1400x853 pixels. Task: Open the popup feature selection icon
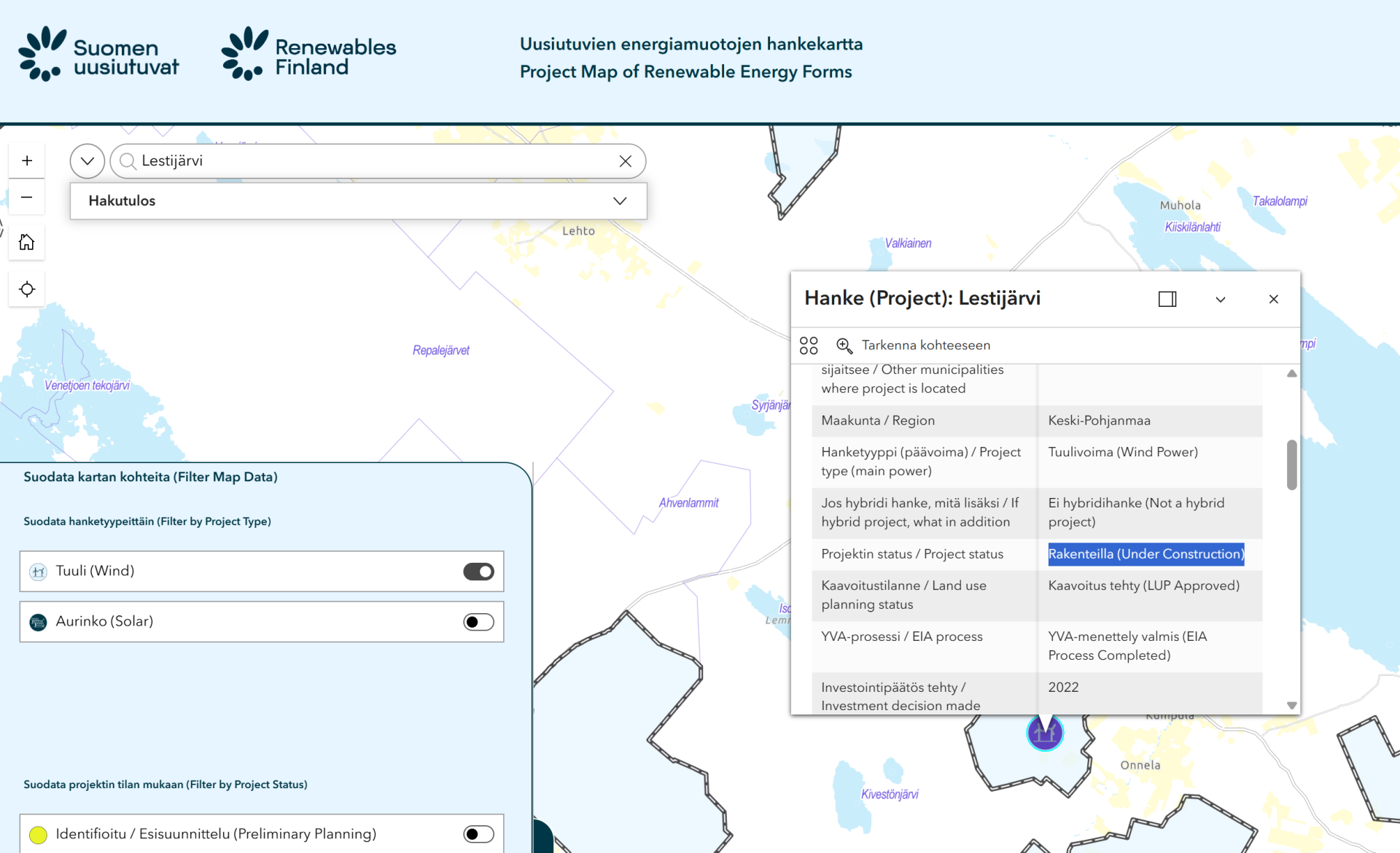809,346
